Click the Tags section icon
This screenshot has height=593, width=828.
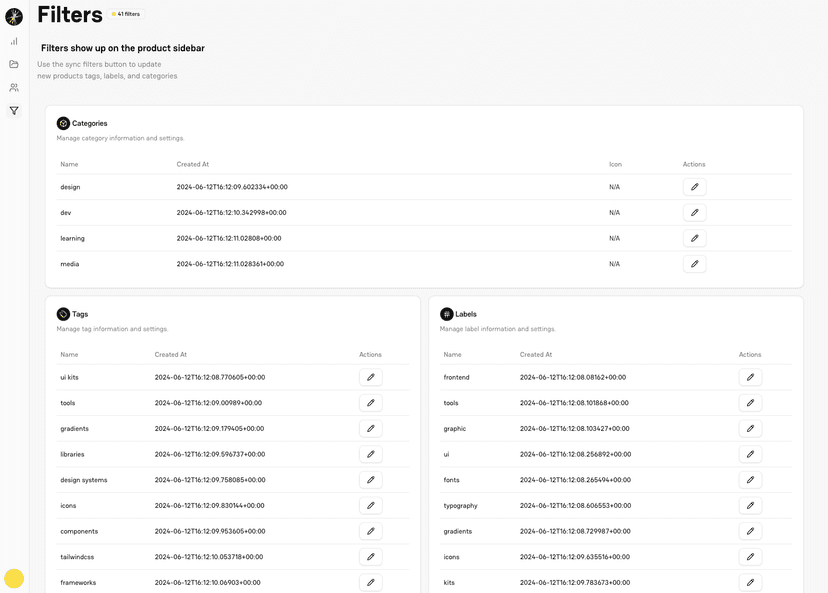click(63, 314)
